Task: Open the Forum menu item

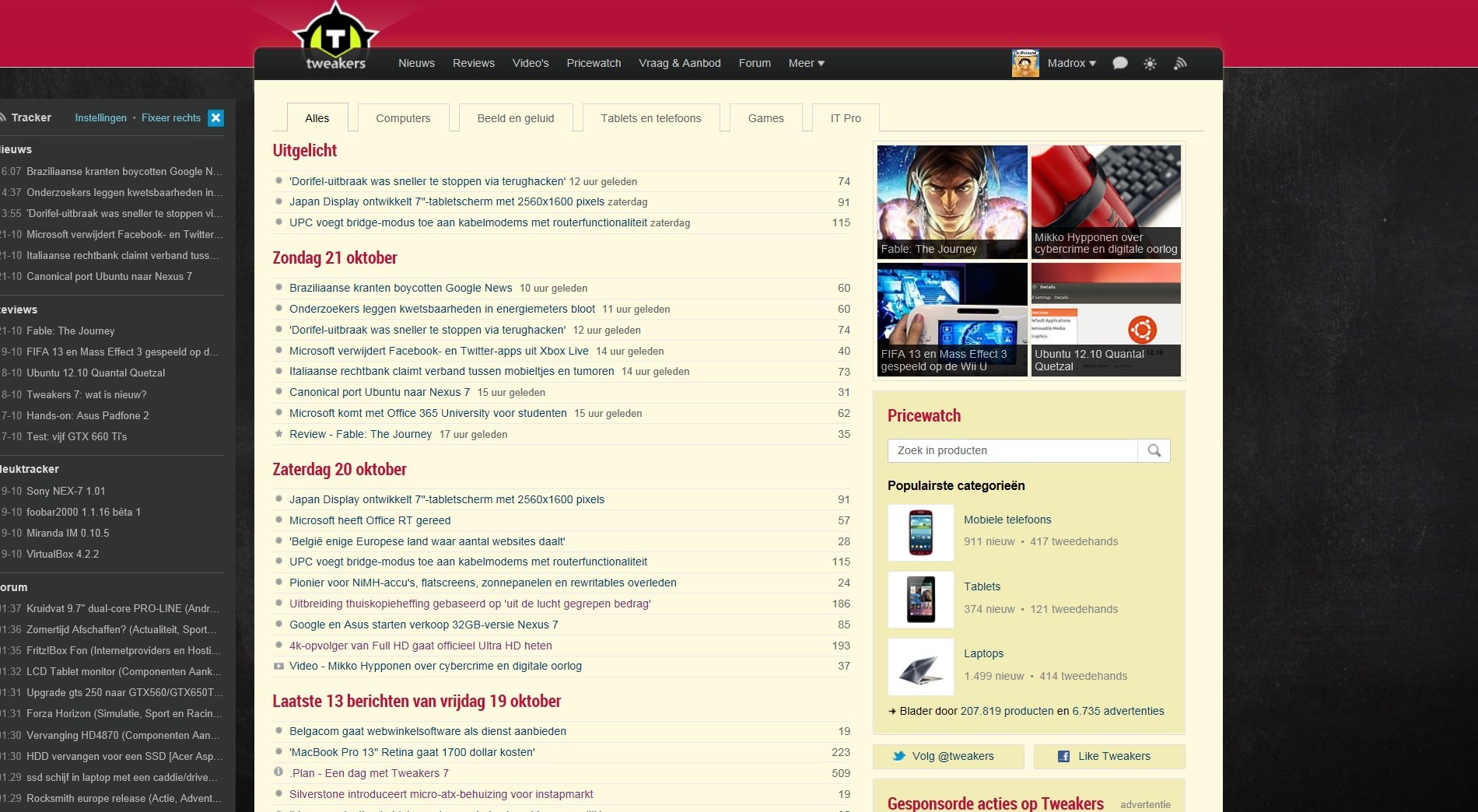Action: 755,63
